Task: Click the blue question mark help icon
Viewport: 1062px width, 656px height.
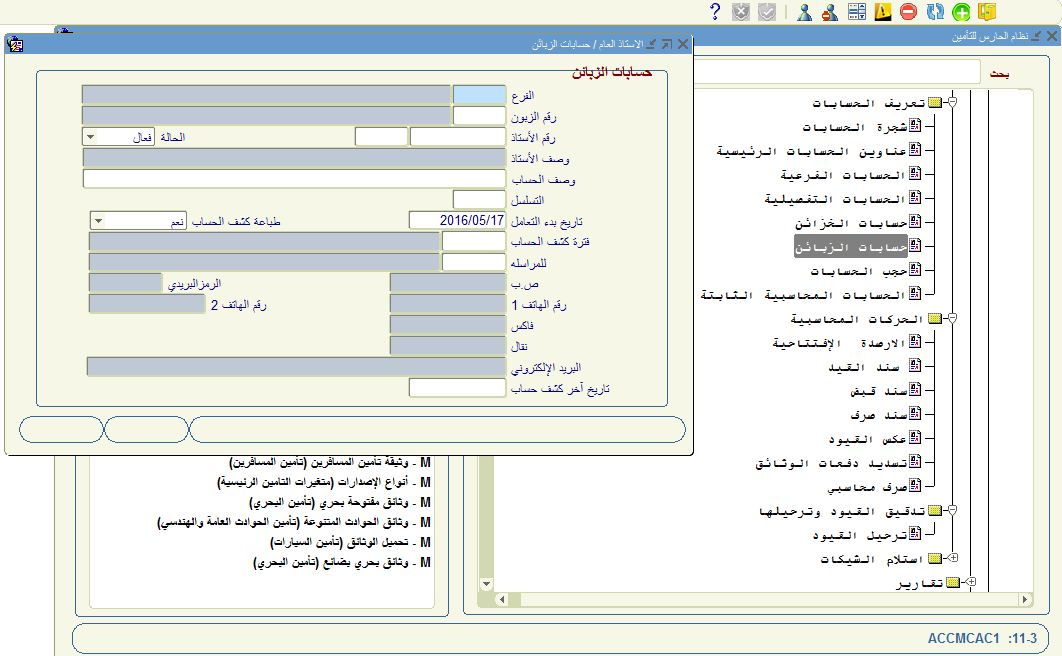Action: click(715, 12)
